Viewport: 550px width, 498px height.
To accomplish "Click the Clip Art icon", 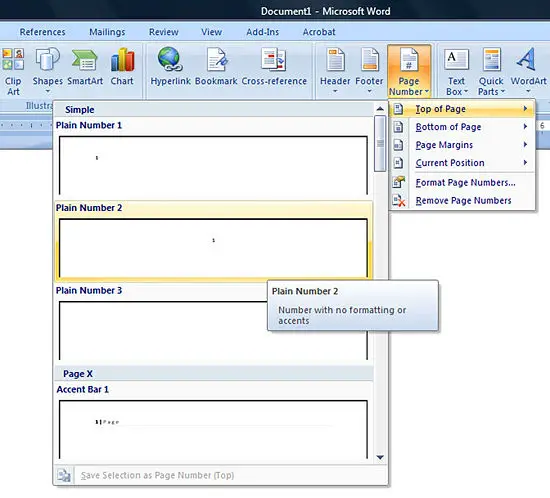I will 13,59.
